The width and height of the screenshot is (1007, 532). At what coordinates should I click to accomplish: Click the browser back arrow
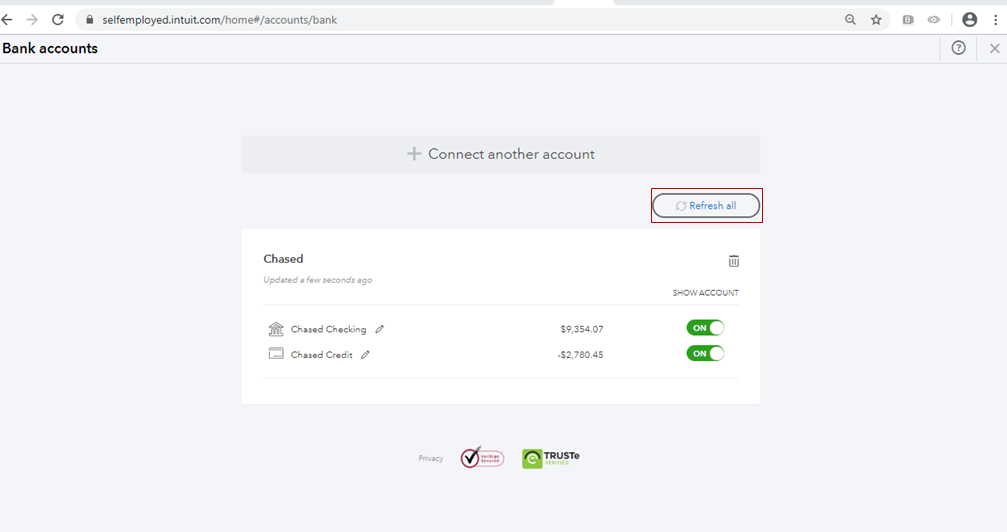pyautogui.click(x=7, y=20)
